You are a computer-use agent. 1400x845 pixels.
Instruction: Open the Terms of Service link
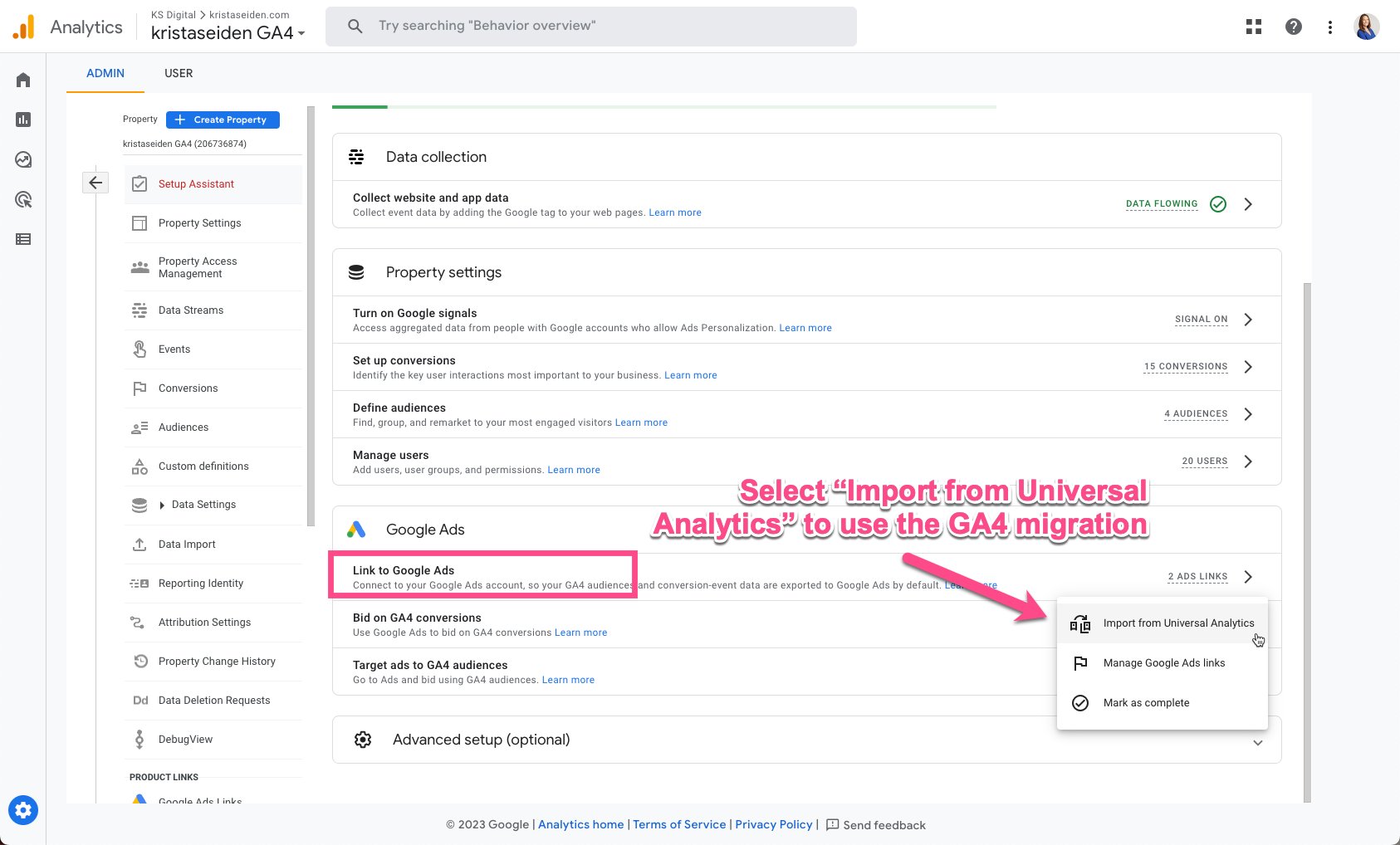[678, 824]
